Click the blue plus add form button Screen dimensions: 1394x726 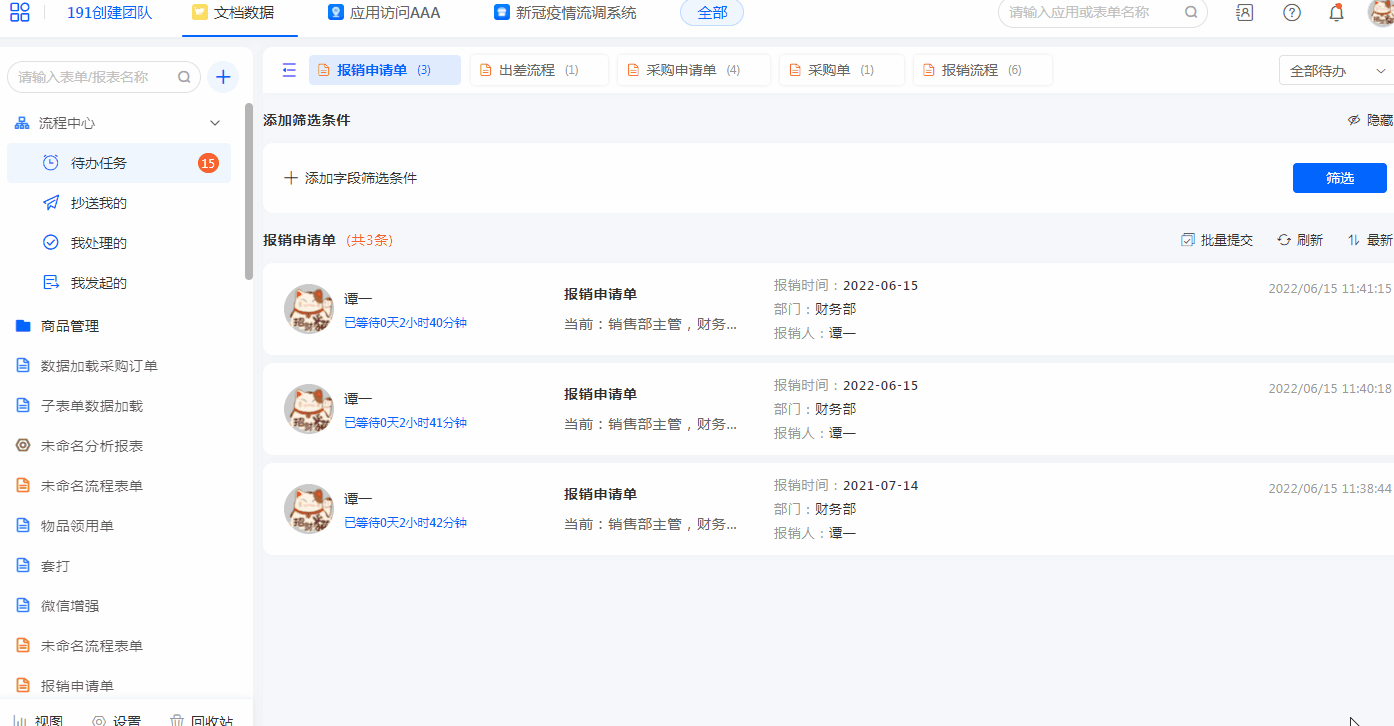(223, 77)
